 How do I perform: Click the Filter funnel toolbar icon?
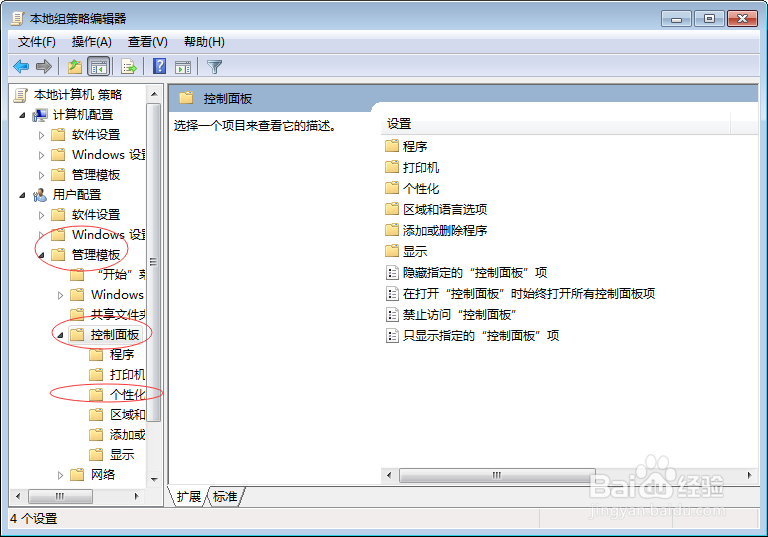(215, 66)
